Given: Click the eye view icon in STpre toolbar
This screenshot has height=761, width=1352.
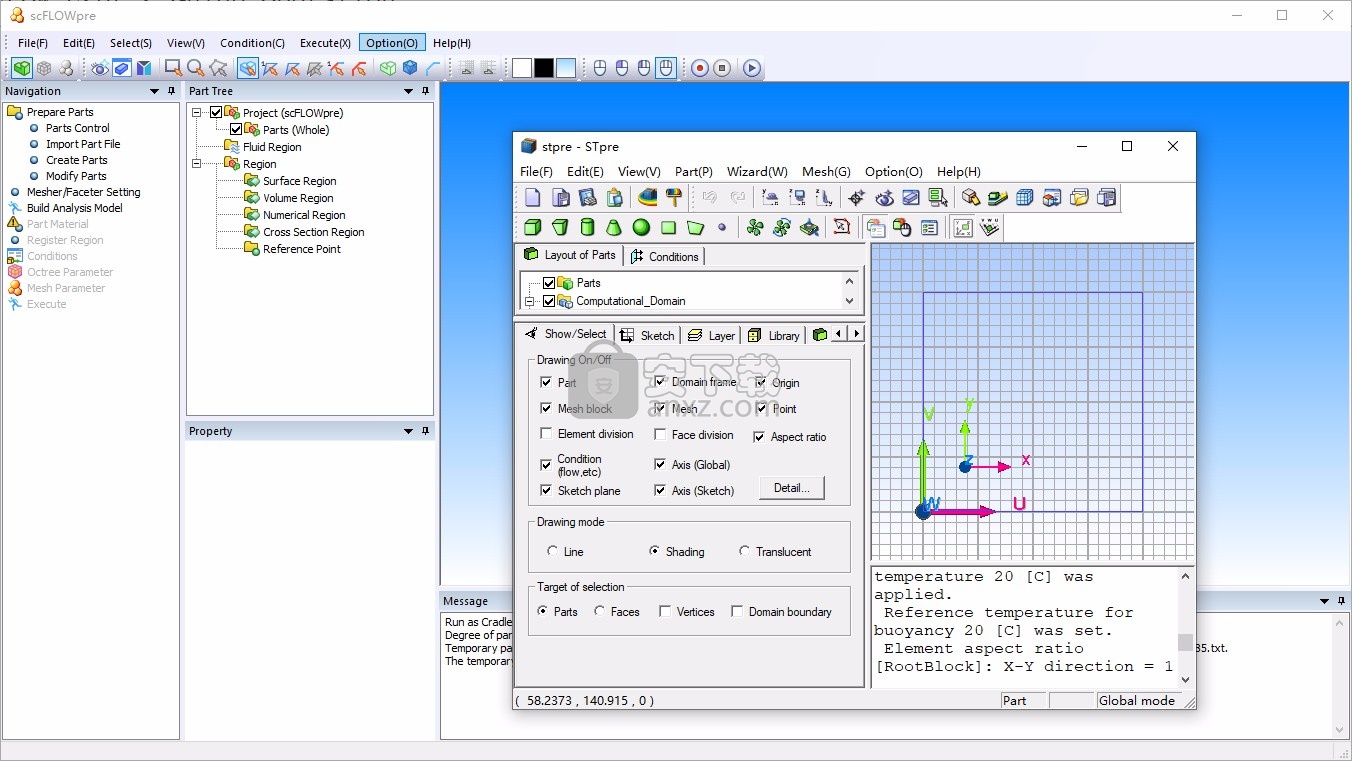Looking at the screenshot, I should [x=884, y=198].
